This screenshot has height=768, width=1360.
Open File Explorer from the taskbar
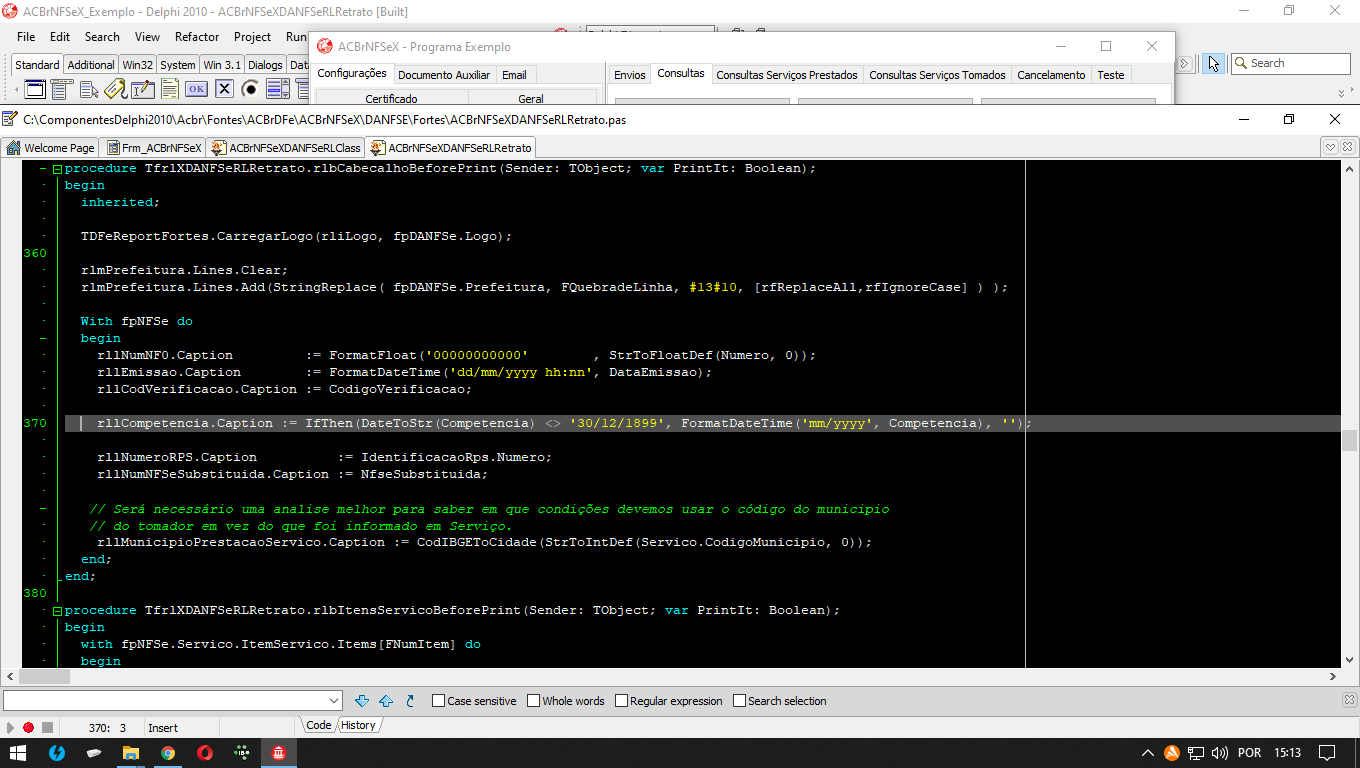point(131,752)
